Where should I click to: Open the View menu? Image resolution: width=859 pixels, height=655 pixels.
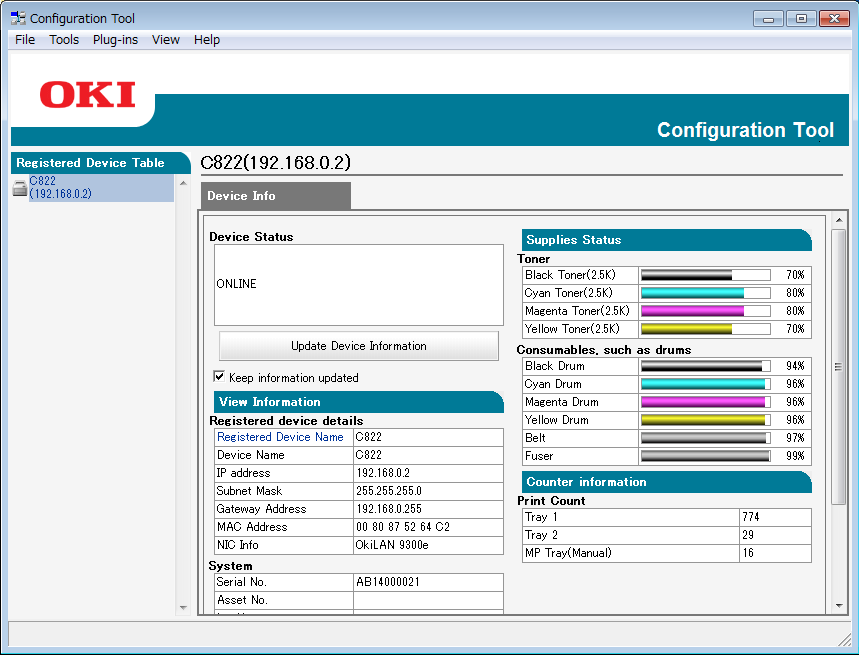pos(165,40)
